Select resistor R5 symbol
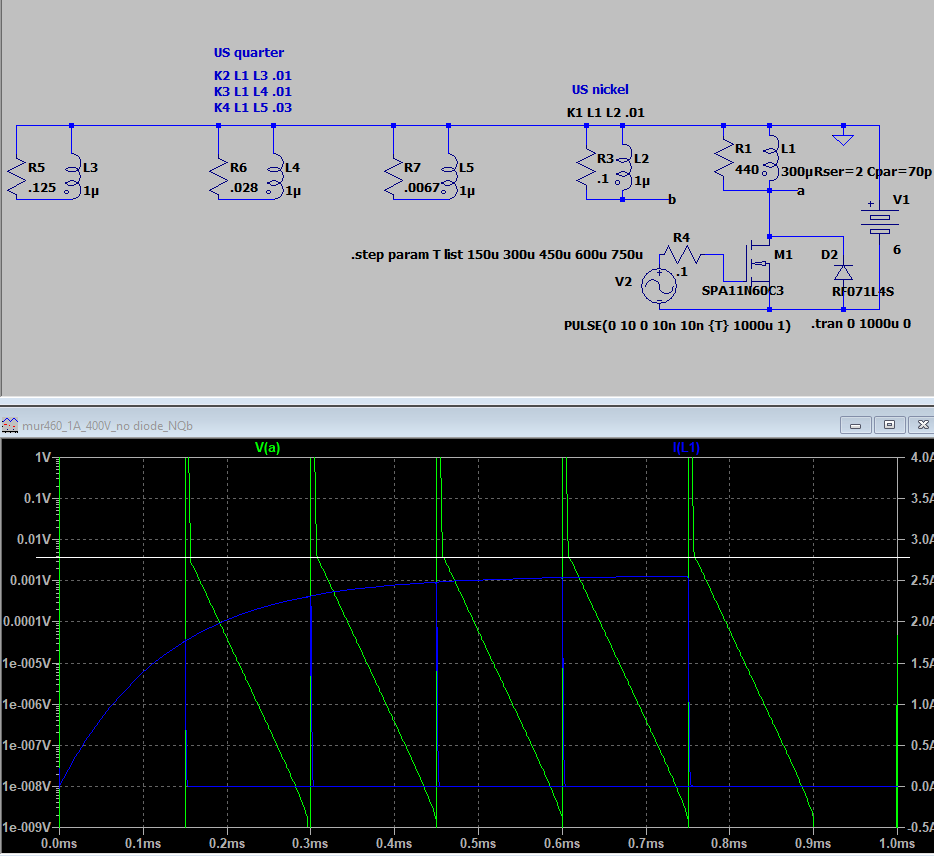The width and height of the screenshot is (934, 856). pos(18,176)
